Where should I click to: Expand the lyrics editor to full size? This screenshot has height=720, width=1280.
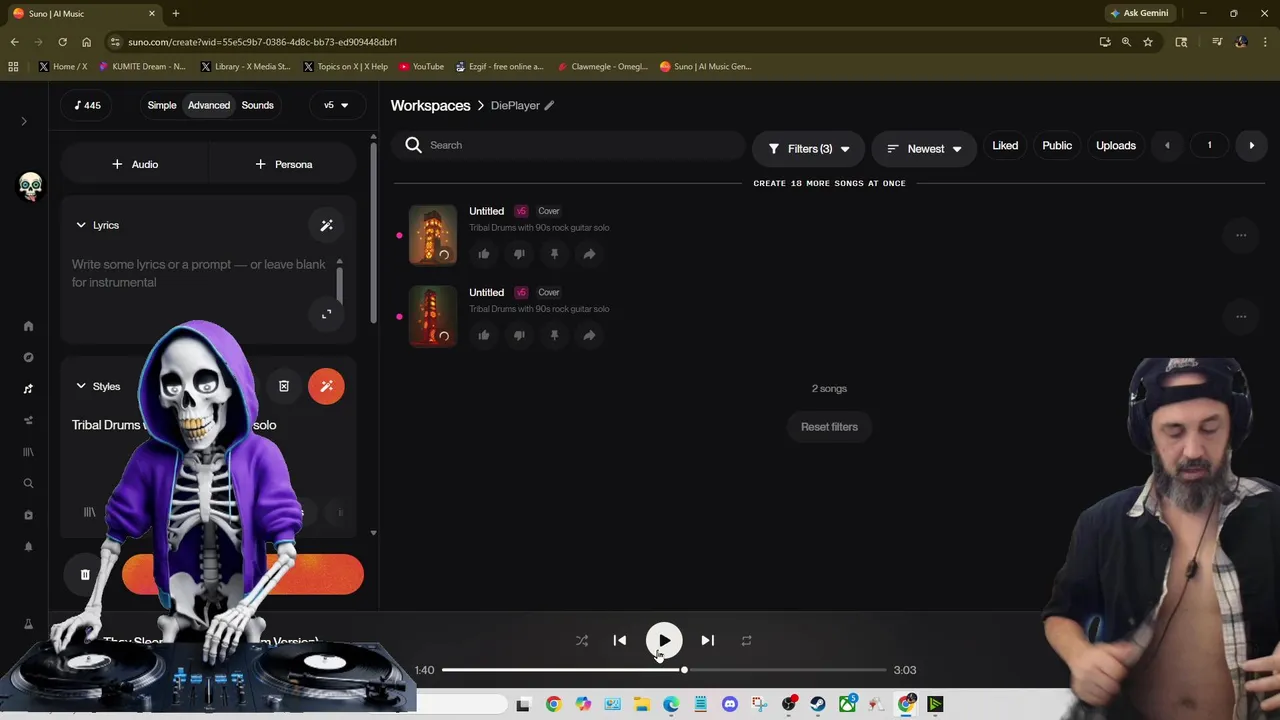coord(326,314)
